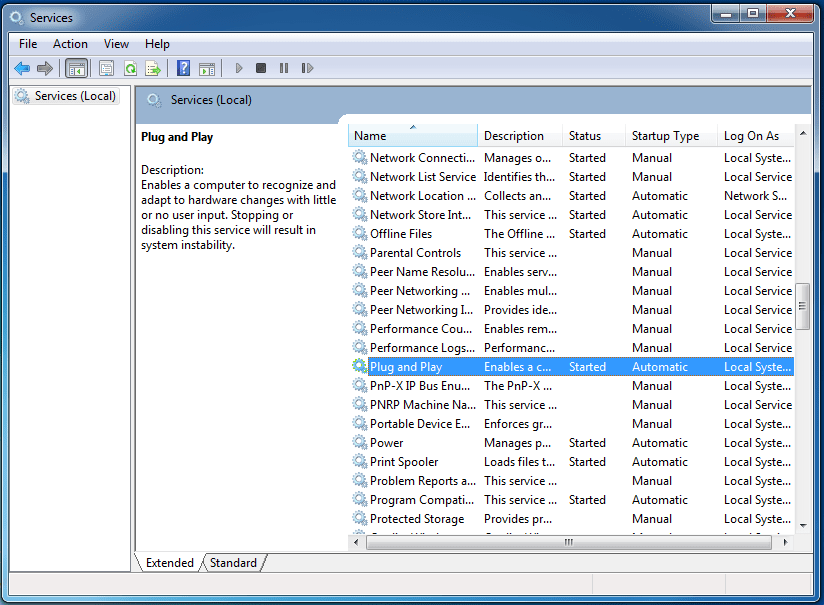Image resolution: width=824 pixels, height=605 pixels.
Task: Click the Back arrow in the toolbar
Action: (x=22, y=68)
